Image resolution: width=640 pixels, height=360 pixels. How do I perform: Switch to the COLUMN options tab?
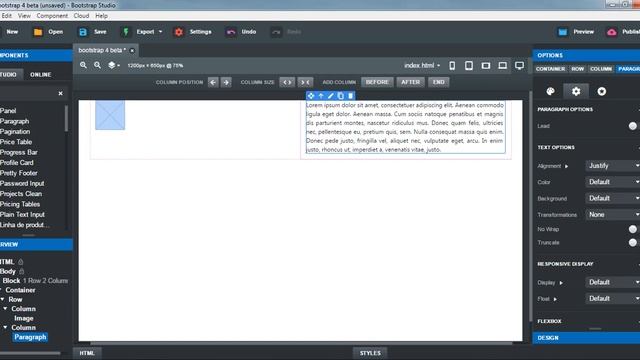pyautogui.click(x=601, y=69)
